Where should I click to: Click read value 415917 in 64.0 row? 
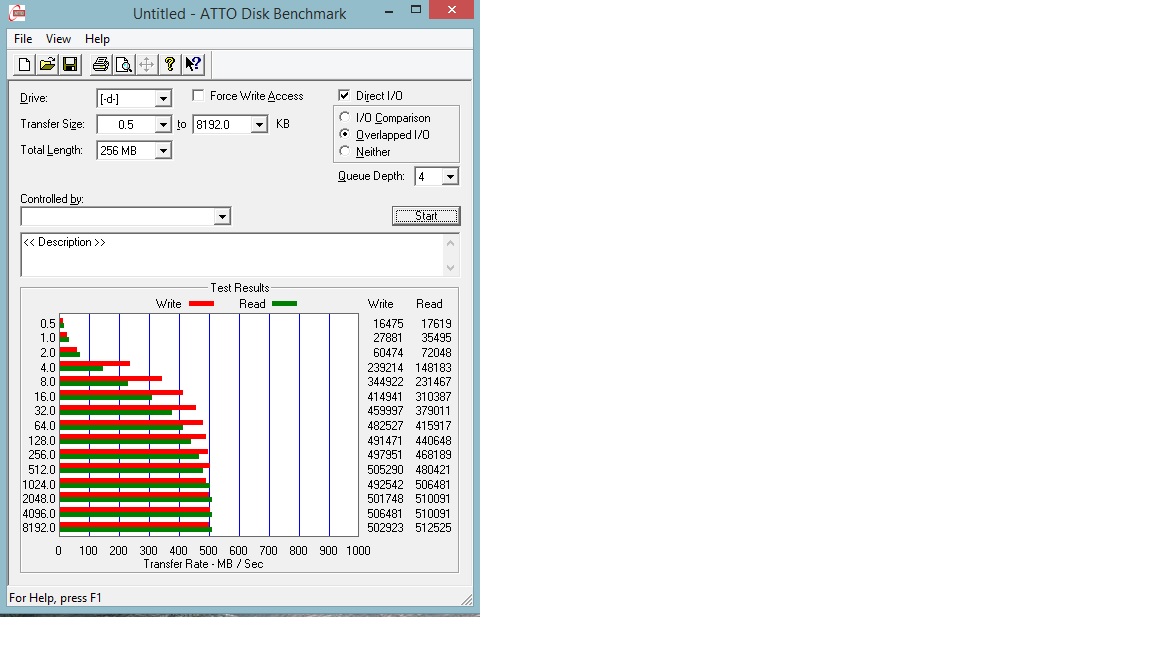pos(433,426)
